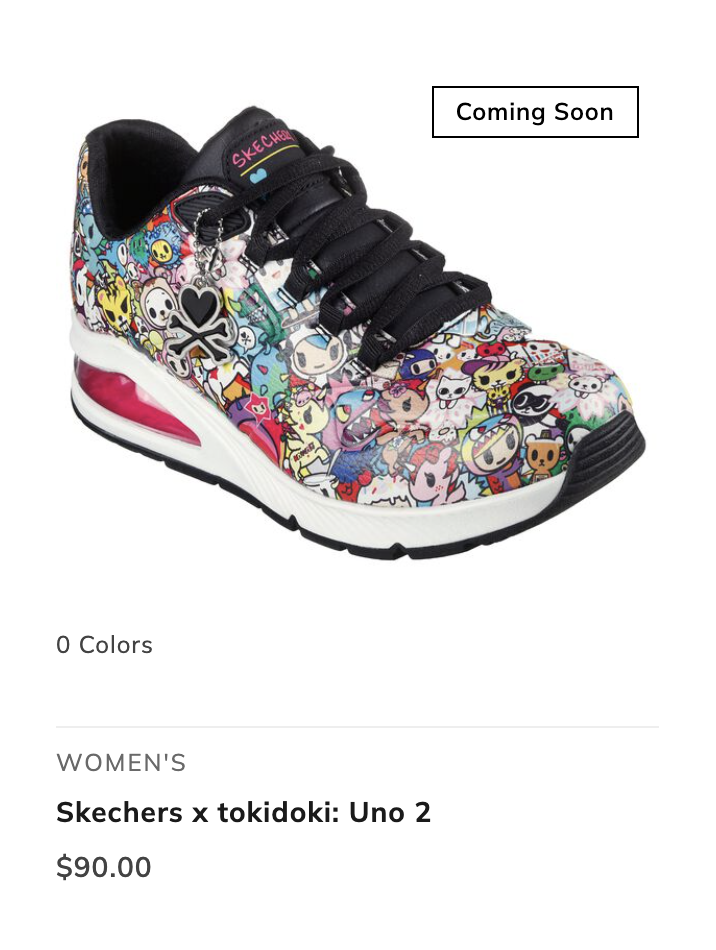Click the $90.00 price
The image size is (716, 950).
(104, 866)
